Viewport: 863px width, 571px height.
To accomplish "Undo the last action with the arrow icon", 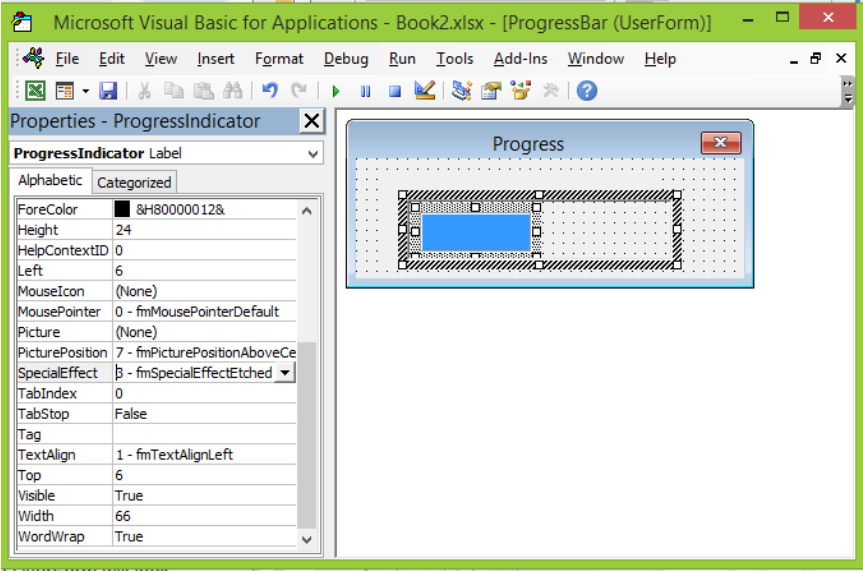I will pos(270,90).
